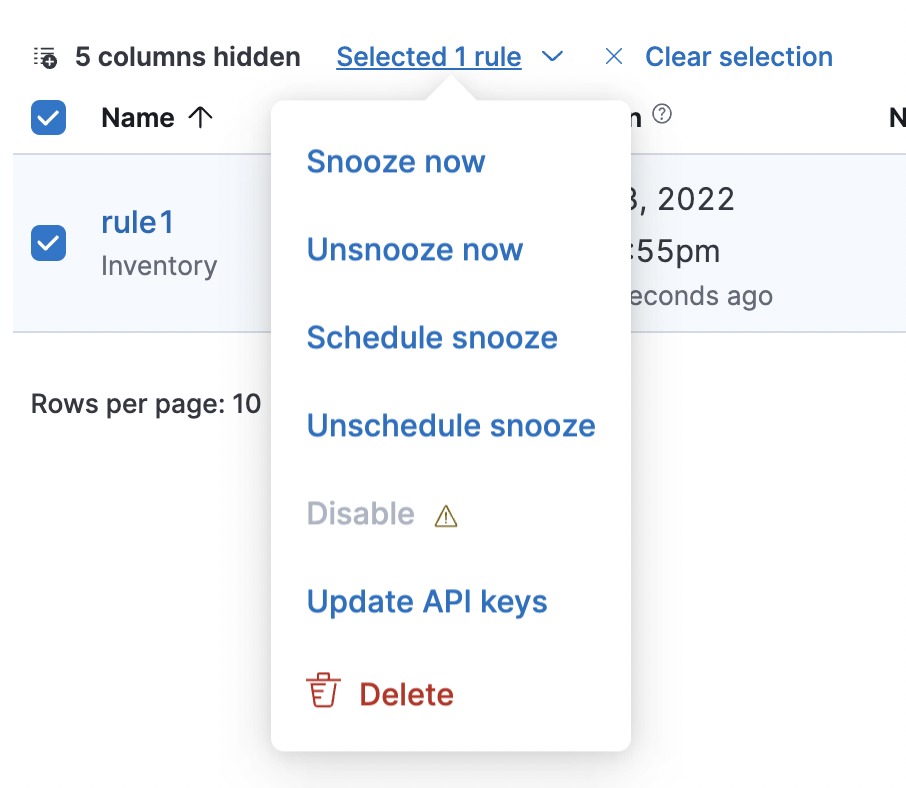Click the warning icon beside Disable
This screenshot has width=906, height=788.
pos(446,516)
